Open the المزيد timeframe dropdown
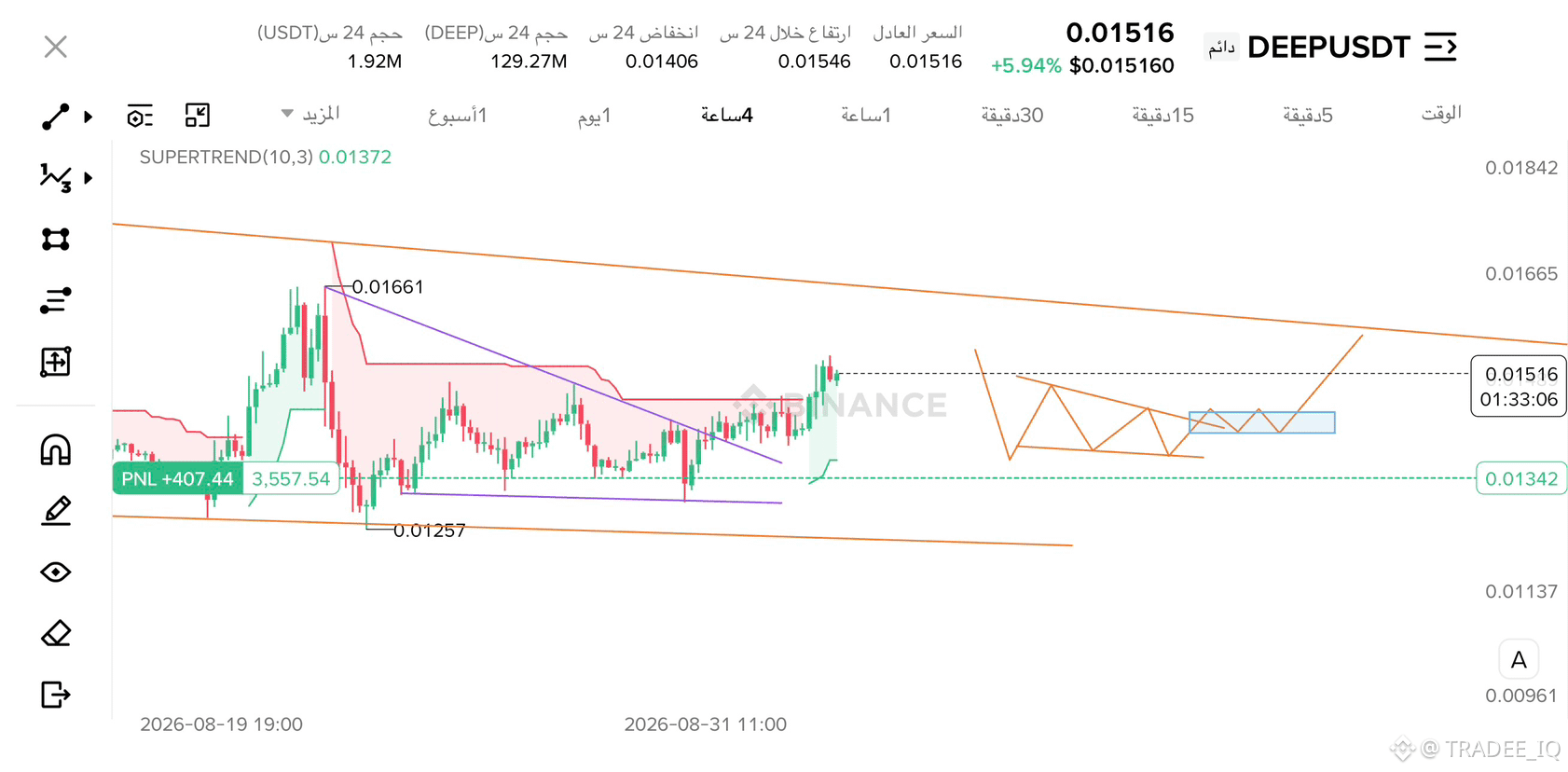This screenshot has height=772, width=1568. click(x=310, y=115)
